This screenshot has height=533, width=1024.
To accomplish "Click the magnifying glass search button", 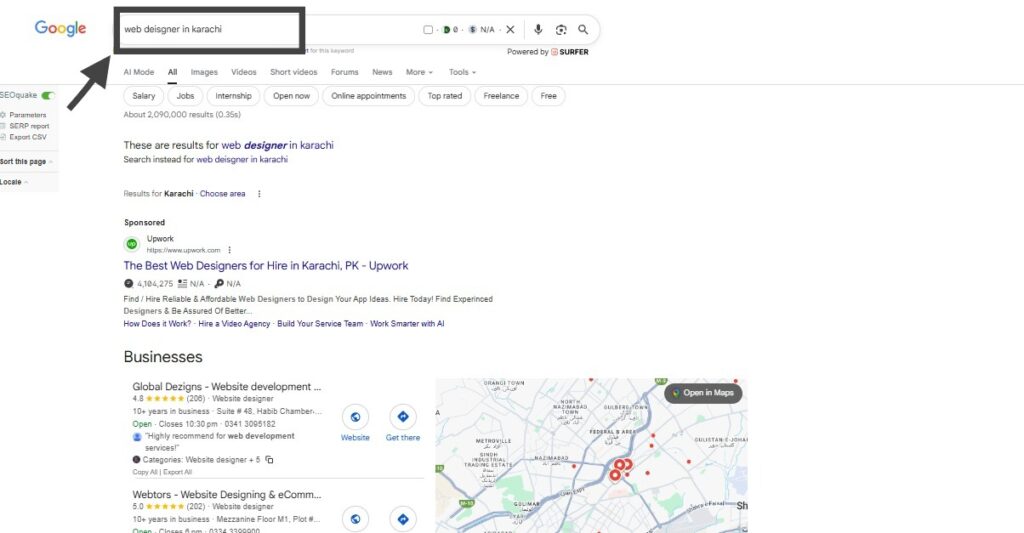I will [583, 29].
